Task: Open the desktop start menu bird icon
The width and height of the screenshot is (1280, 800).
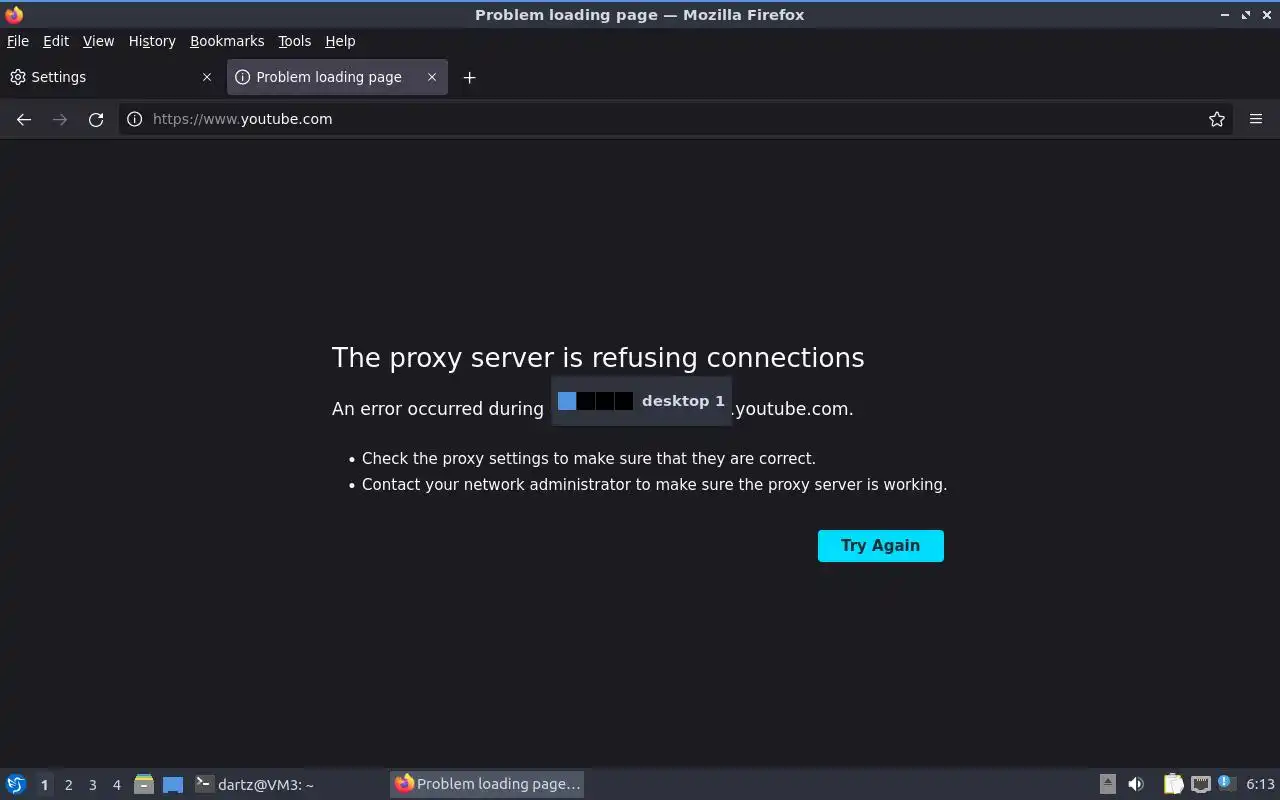Action: (16, 785)
